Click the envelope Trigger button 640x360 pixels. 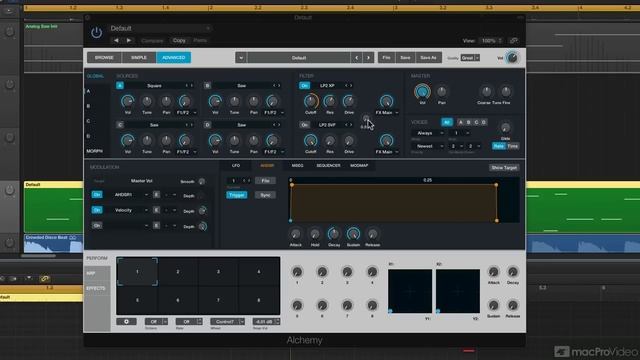point(237,195)
